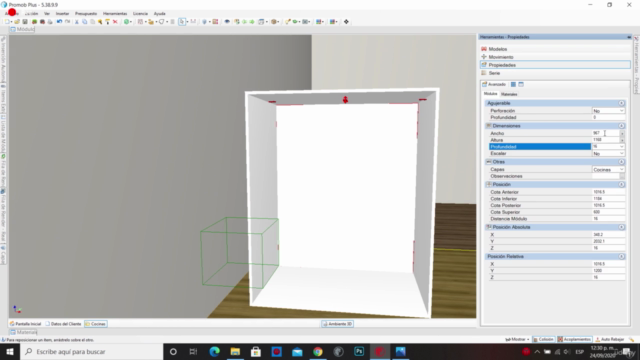Open the Licencia menu

140,13
